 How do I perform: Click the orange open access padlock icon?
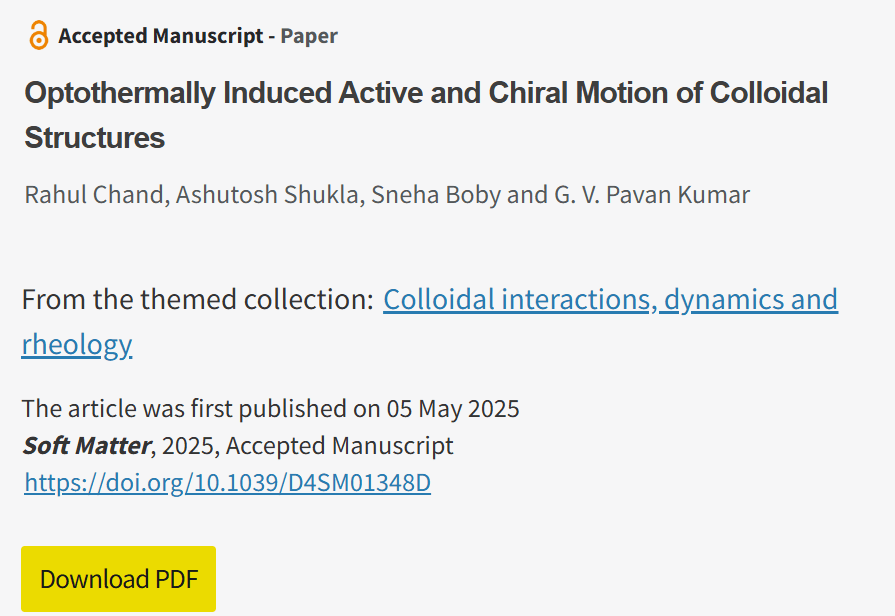[38, 36]
